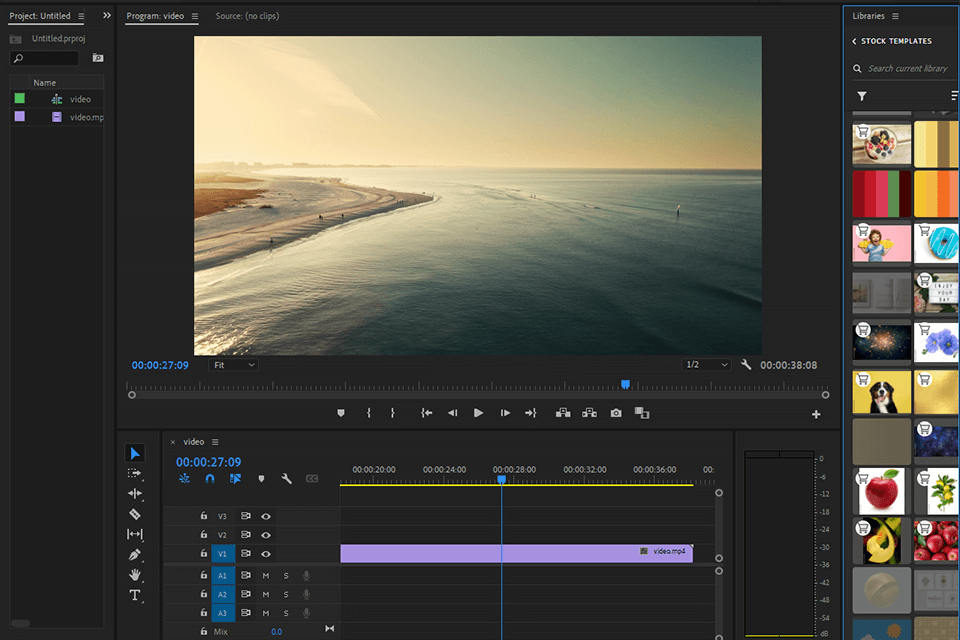The width and height of the screenshot is (960, 640).
Task: Select Project: Untitled tab
Action: [40, 16]
